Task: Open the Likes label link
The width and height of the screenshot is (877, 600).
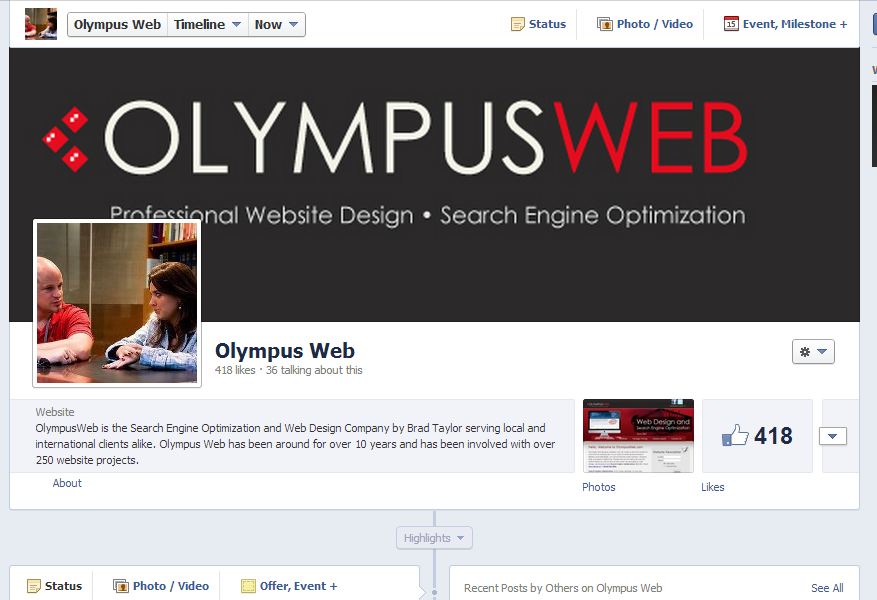Action: click(712, 487)
